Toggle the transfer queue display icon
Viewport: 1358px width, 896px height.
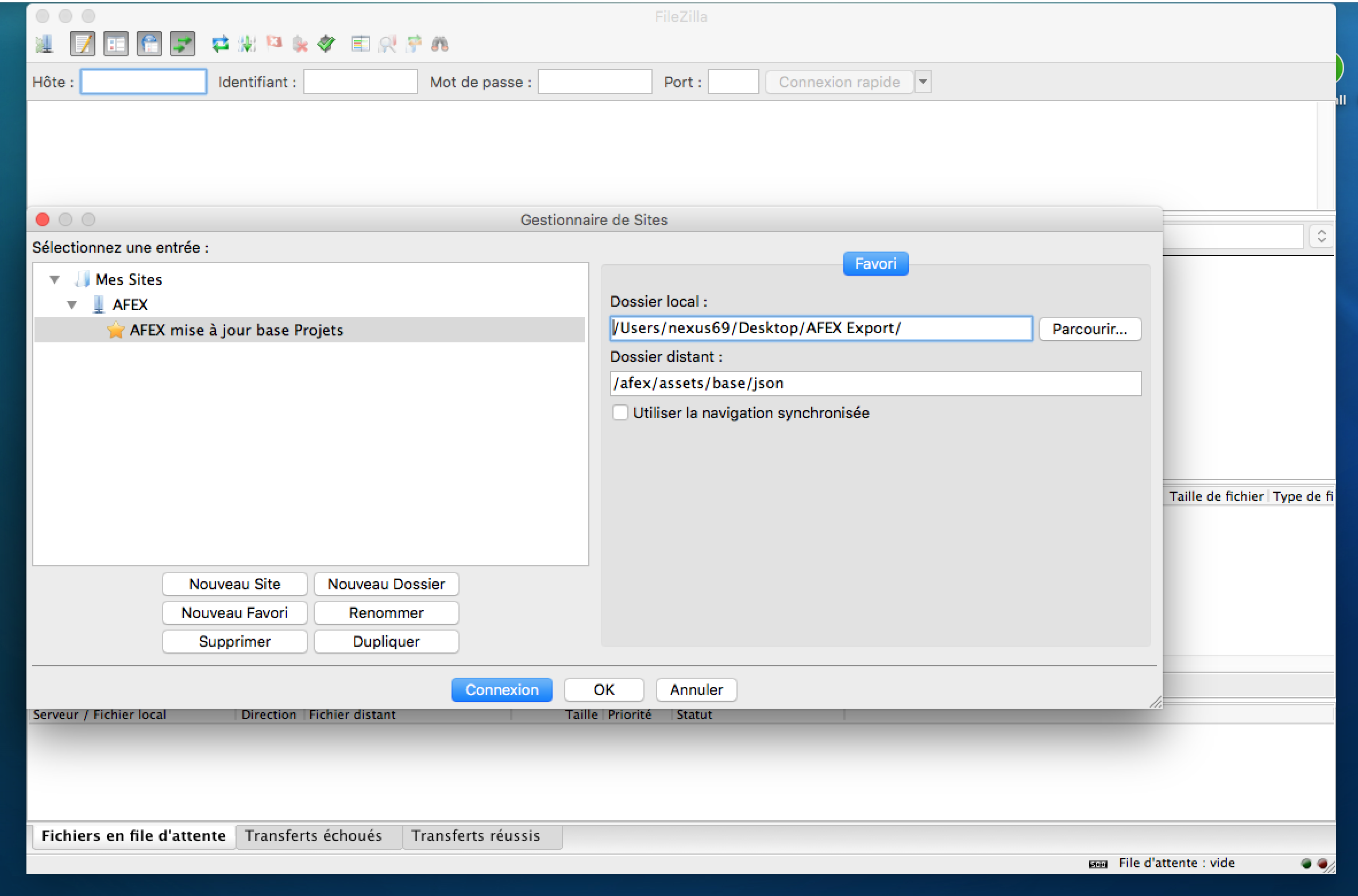tap(183, 44)
